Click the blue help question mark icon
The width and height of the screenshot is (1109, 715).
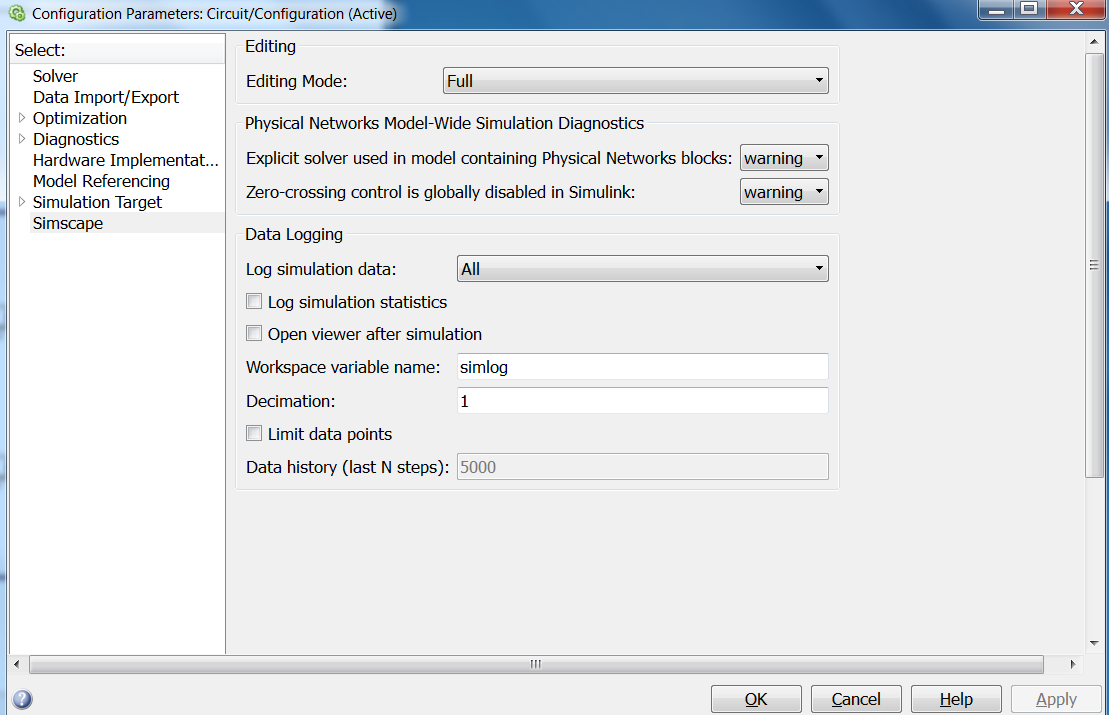click(22, 699)
